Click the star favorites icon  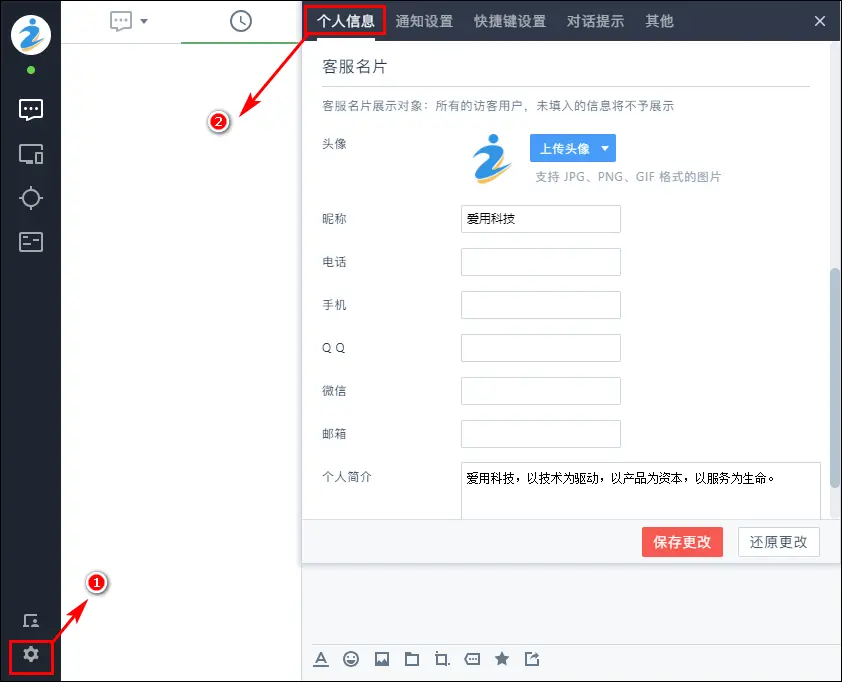pos(502,659)
